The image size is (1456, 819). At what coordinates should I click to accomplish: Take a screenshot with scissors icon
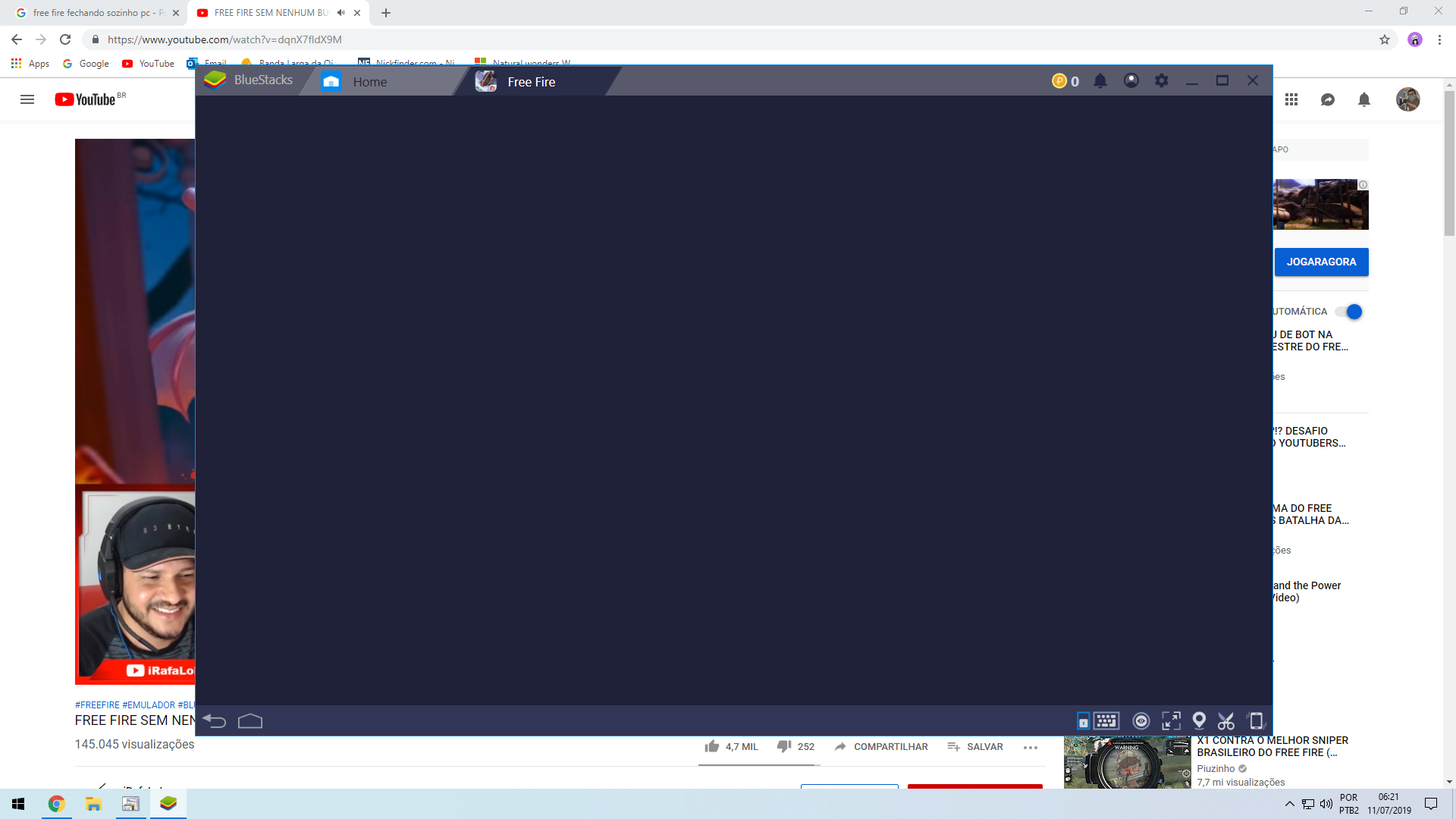coord(1226,721)
